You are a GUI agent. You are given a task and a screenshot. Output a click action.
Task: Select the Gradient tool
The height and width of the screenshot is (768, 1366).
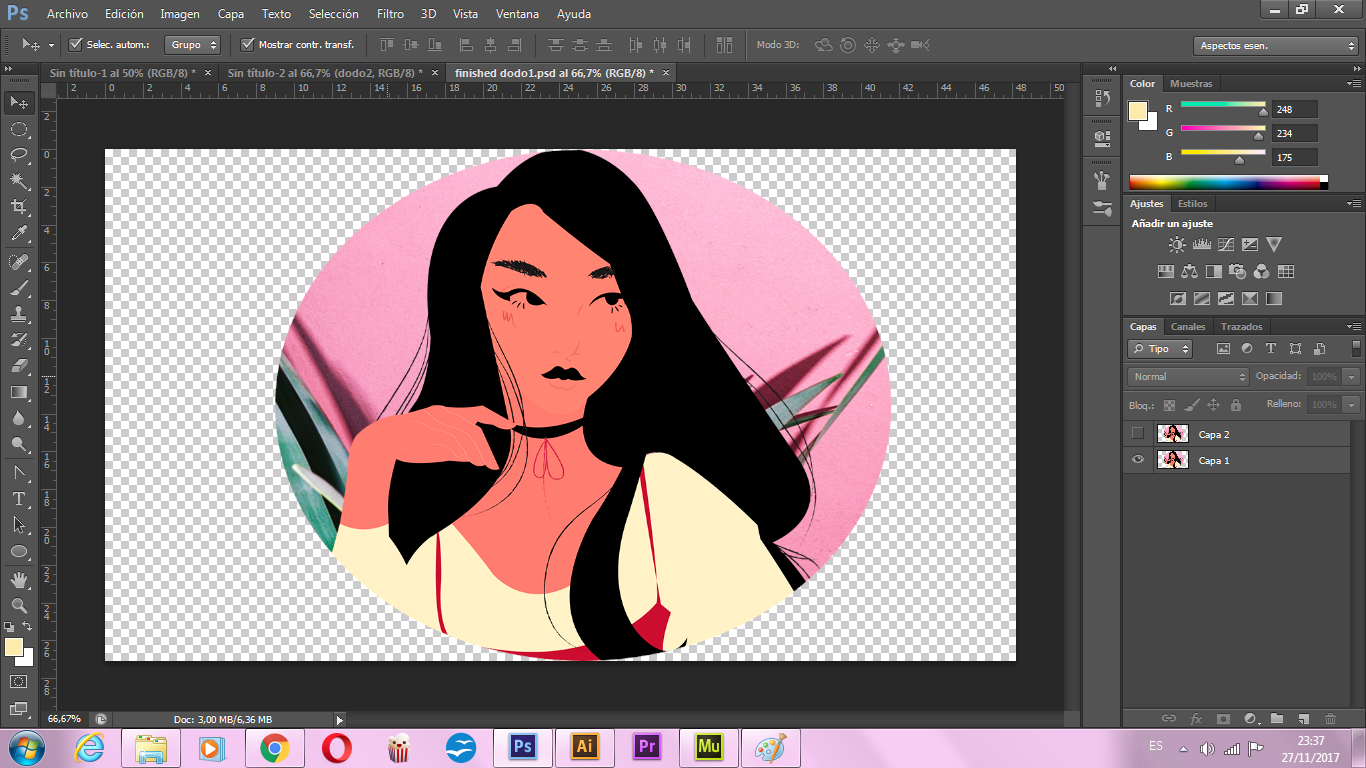tap(19, 392)
